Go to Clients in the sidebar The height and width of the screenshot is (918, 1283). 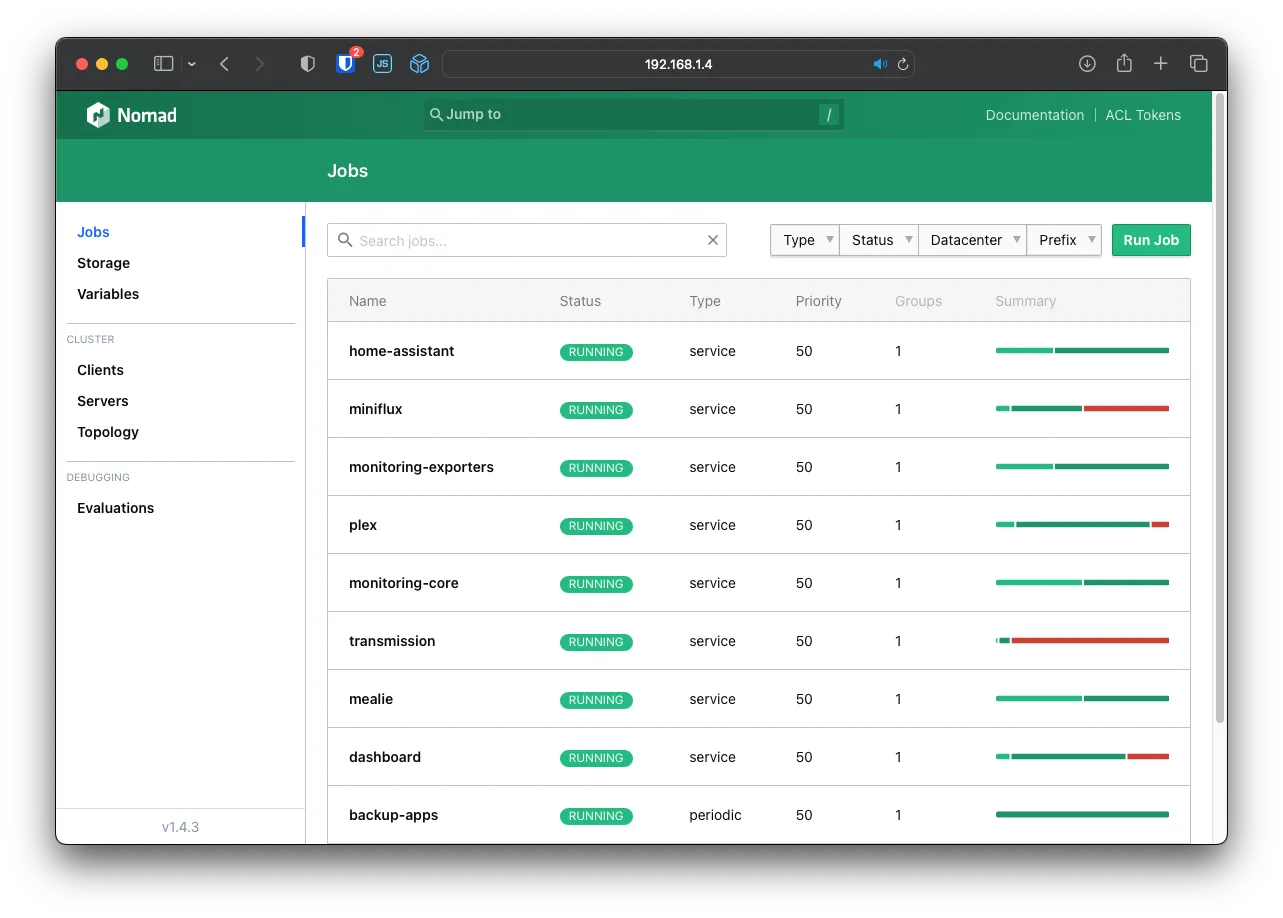[x=100, y=370]
